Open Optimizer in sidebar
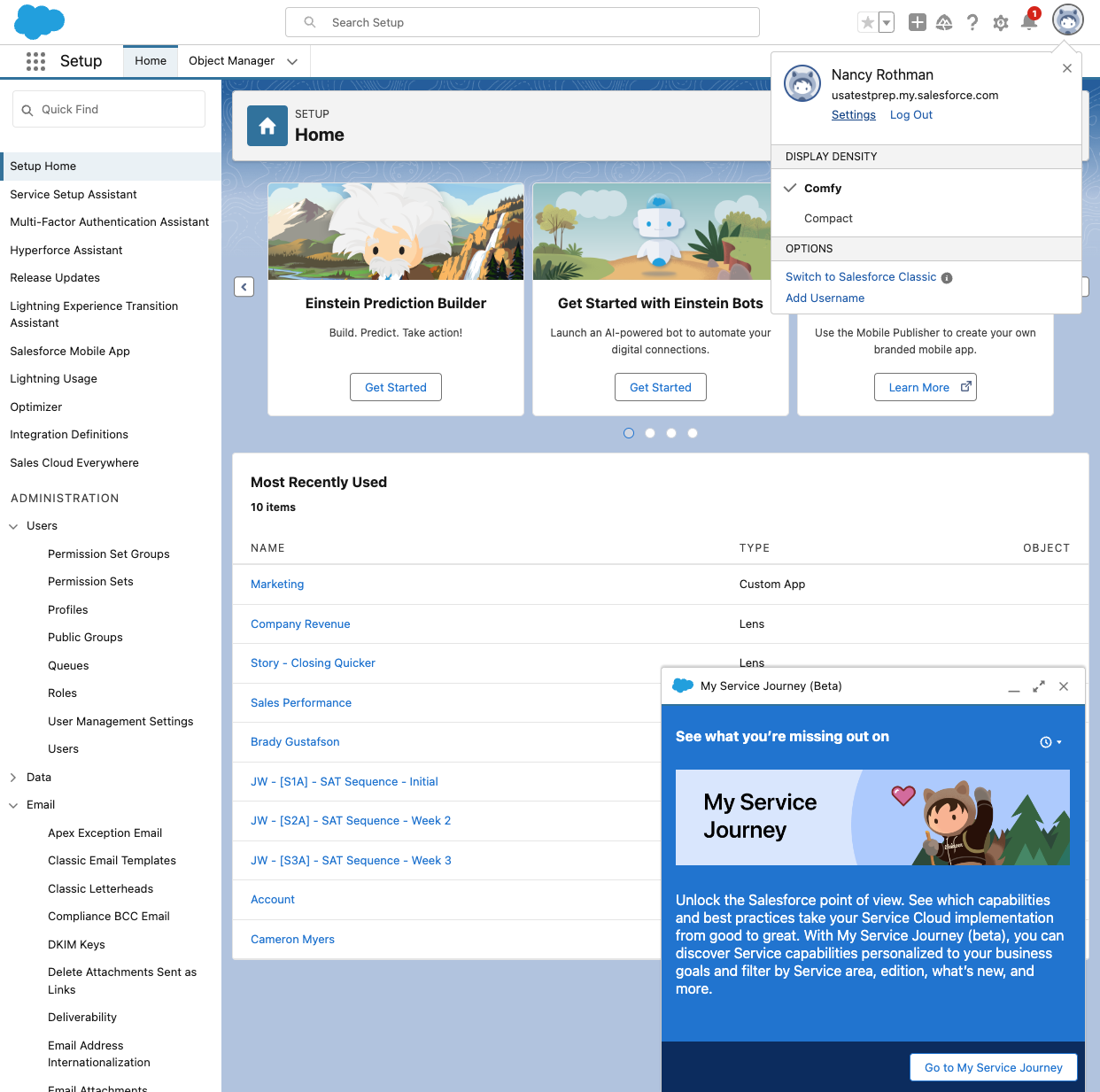1100x1092 pixels. (36, 407)
